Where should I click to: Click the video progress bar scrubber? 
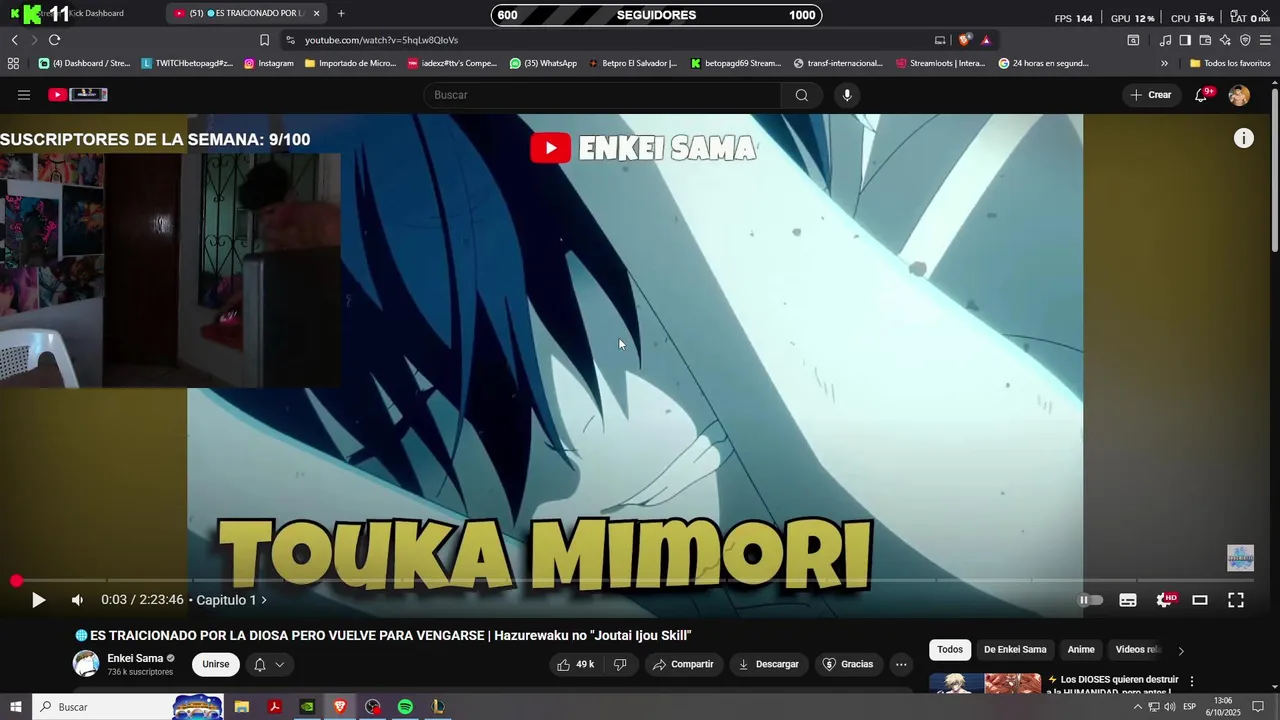click(x=16, y=581)
